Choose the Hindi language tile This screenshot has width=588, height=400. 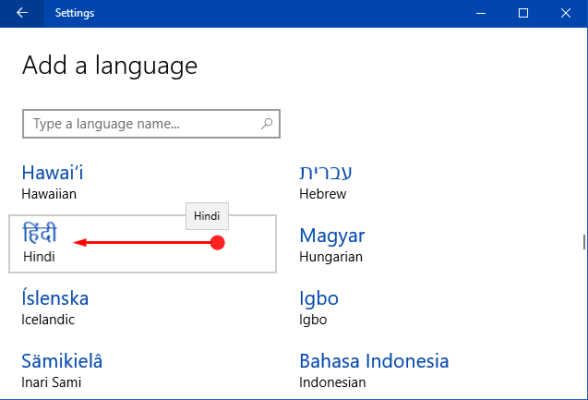click(x=142, y=244)
